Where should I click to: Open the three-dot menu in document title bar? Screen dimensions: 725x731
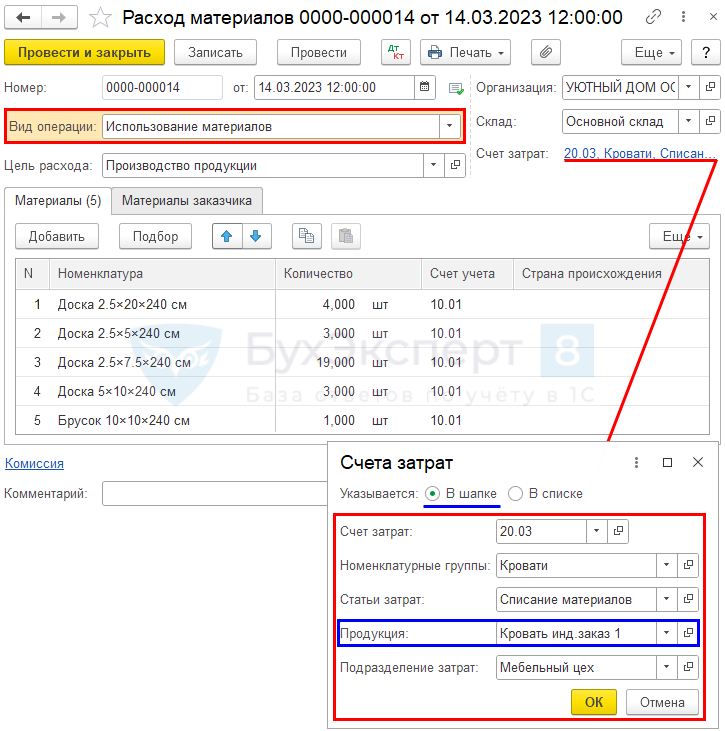pyautogui.click(x=683, y=17)
